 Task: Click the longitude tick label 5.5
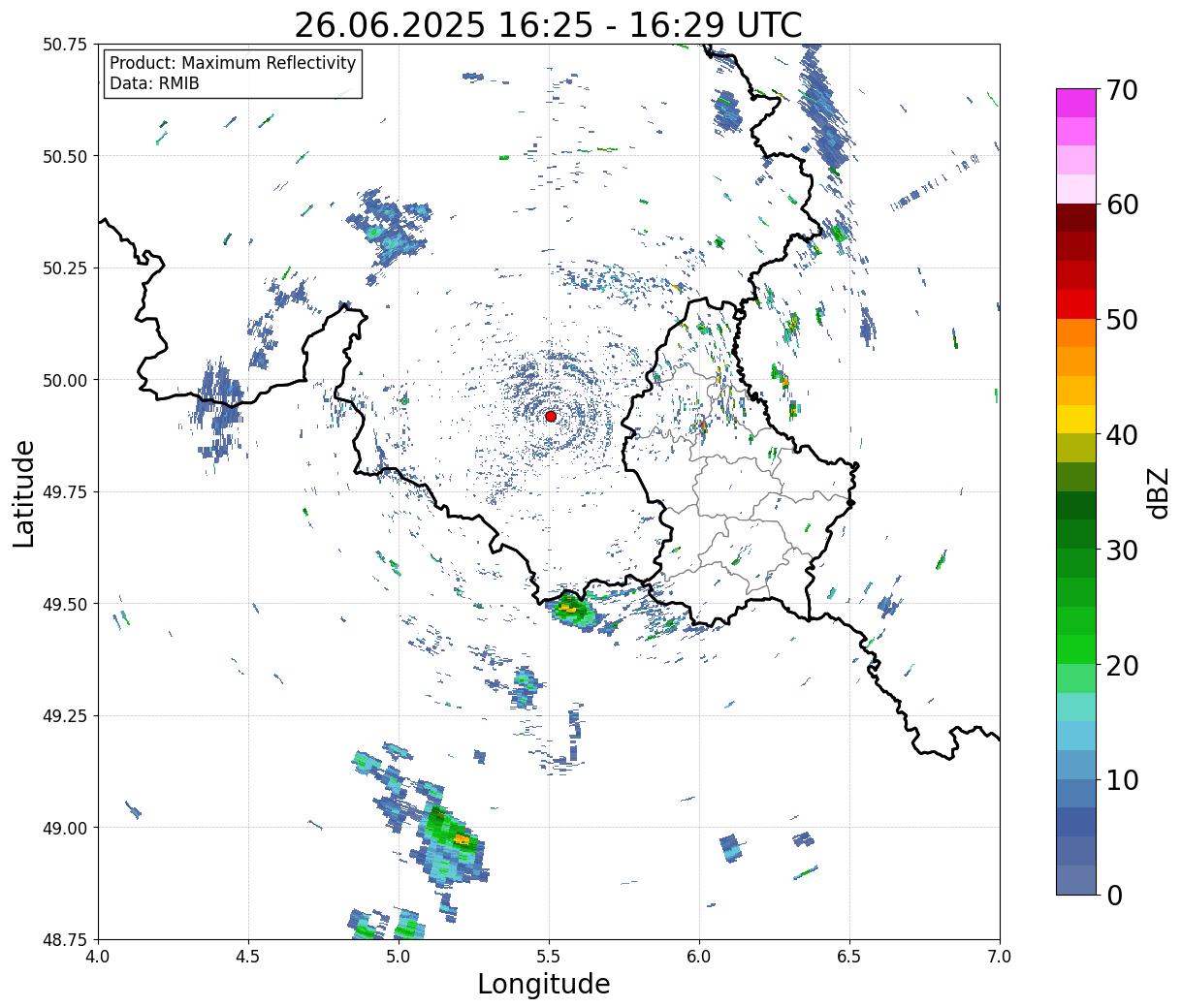pos(549,957)
